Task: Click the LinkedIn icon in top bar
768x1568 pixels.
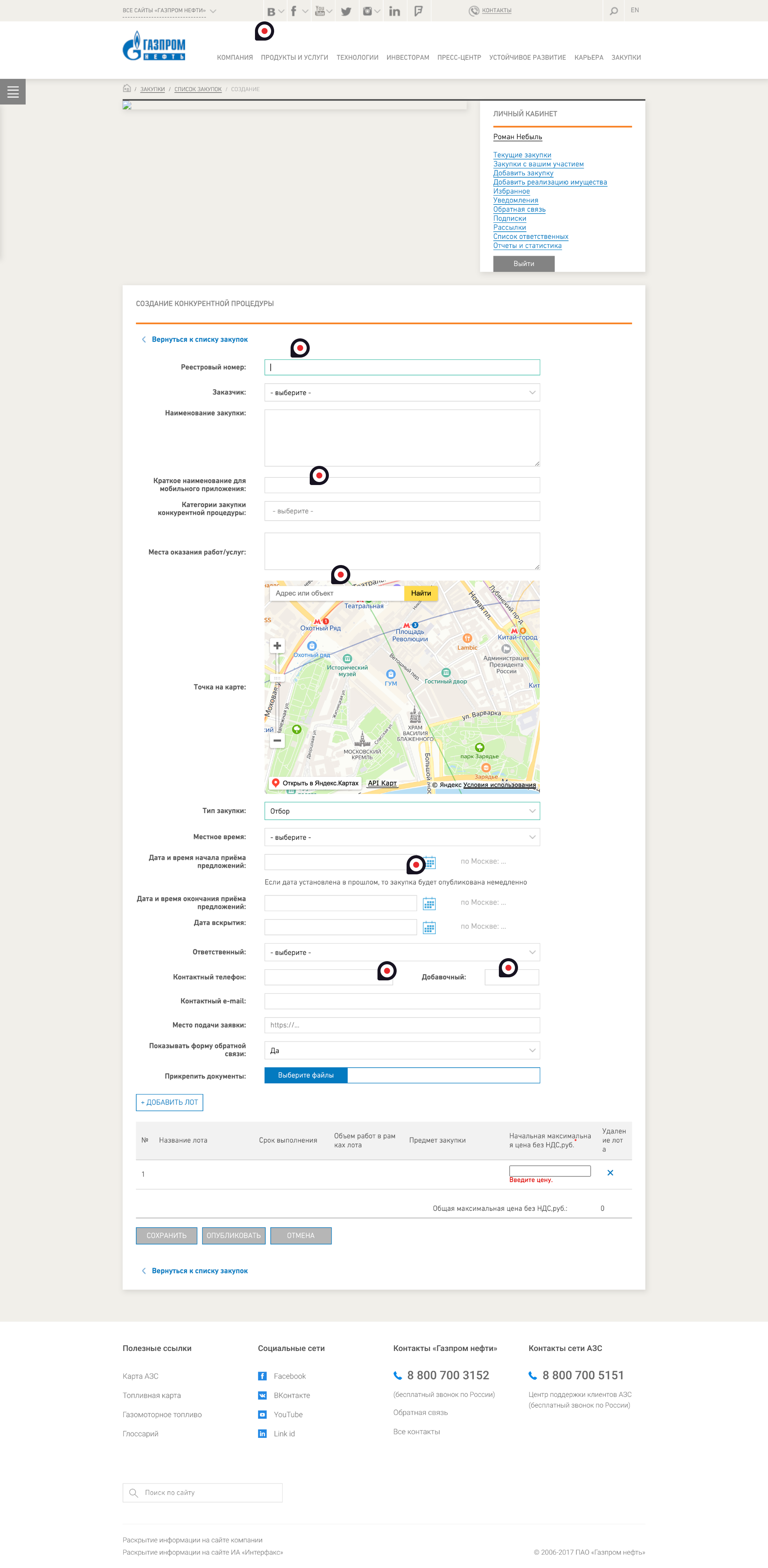Action: (394, 11)
